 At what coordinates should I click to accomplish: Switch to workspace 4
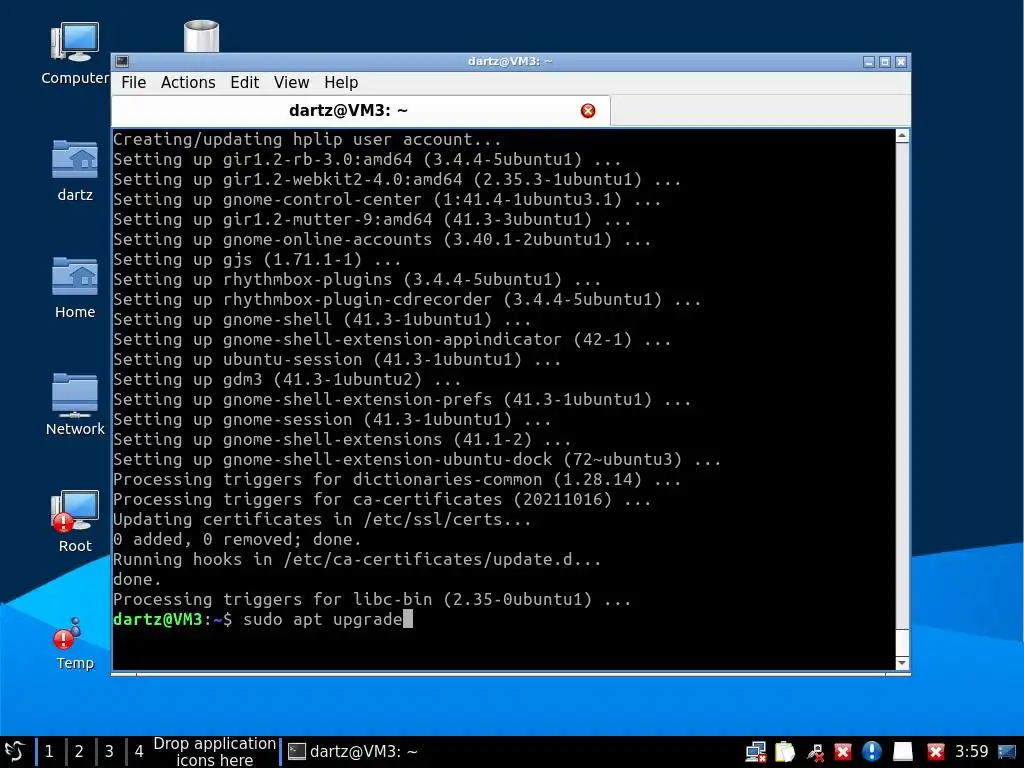click(139, 752)
